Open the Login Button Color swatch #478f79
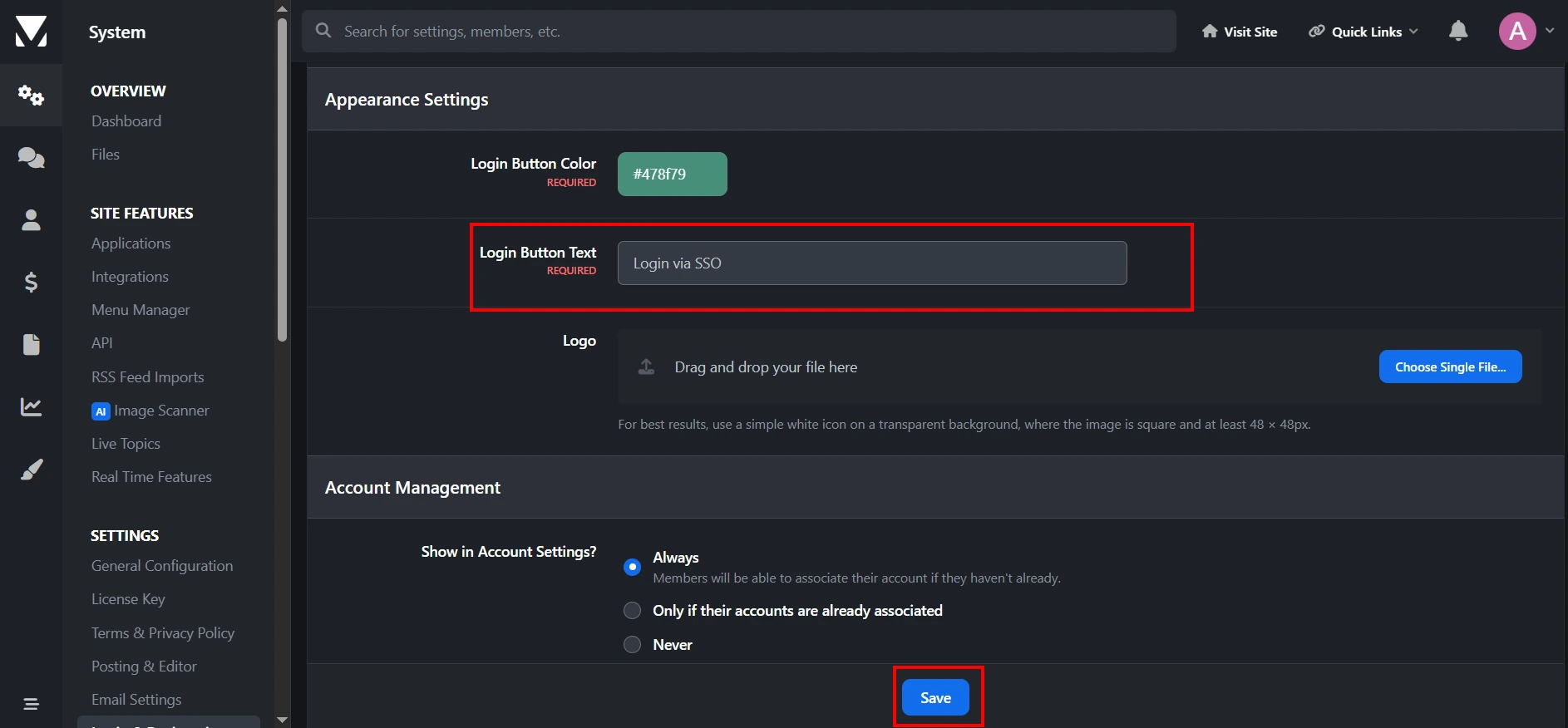 (672, 174)
